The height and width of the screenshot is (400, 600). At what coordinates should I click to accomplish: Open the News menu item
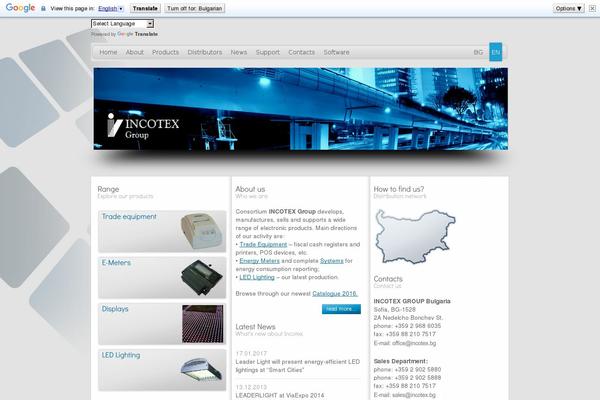[239, 52]
